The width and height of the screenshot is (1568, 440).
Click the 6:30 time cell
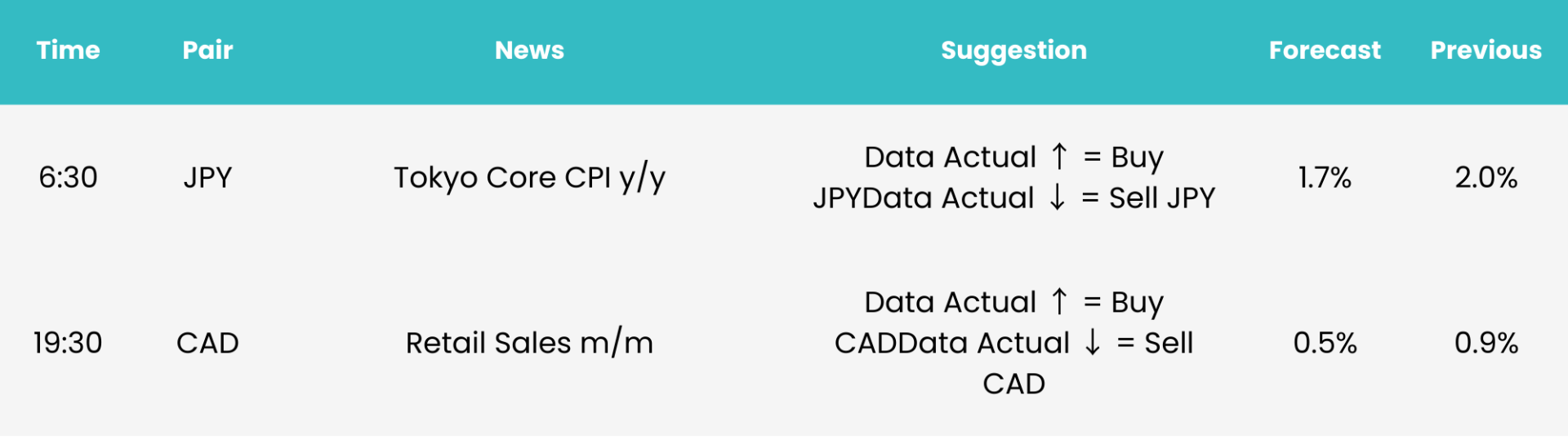click(x=69, y=177)
